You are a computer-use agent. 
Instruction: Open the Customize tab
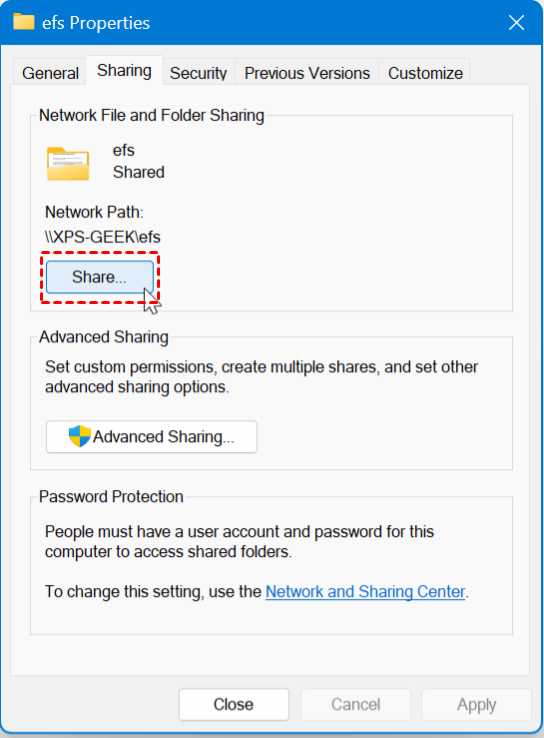(x=425, y=73)
